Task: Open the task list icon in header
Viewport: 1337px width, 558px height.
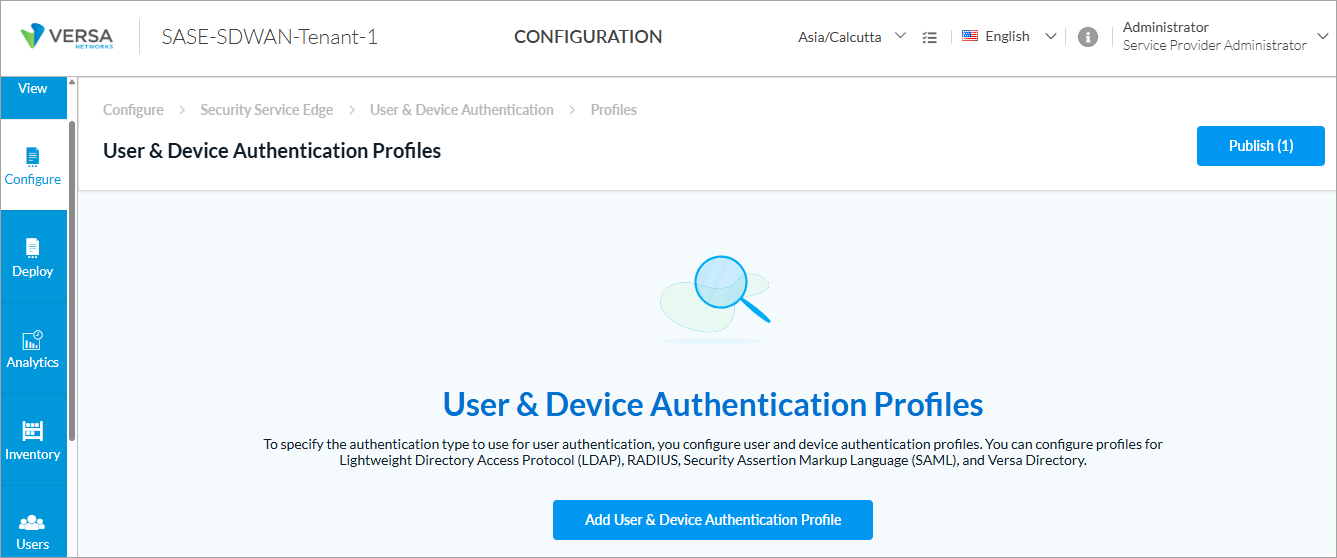Action: point(929,37)
